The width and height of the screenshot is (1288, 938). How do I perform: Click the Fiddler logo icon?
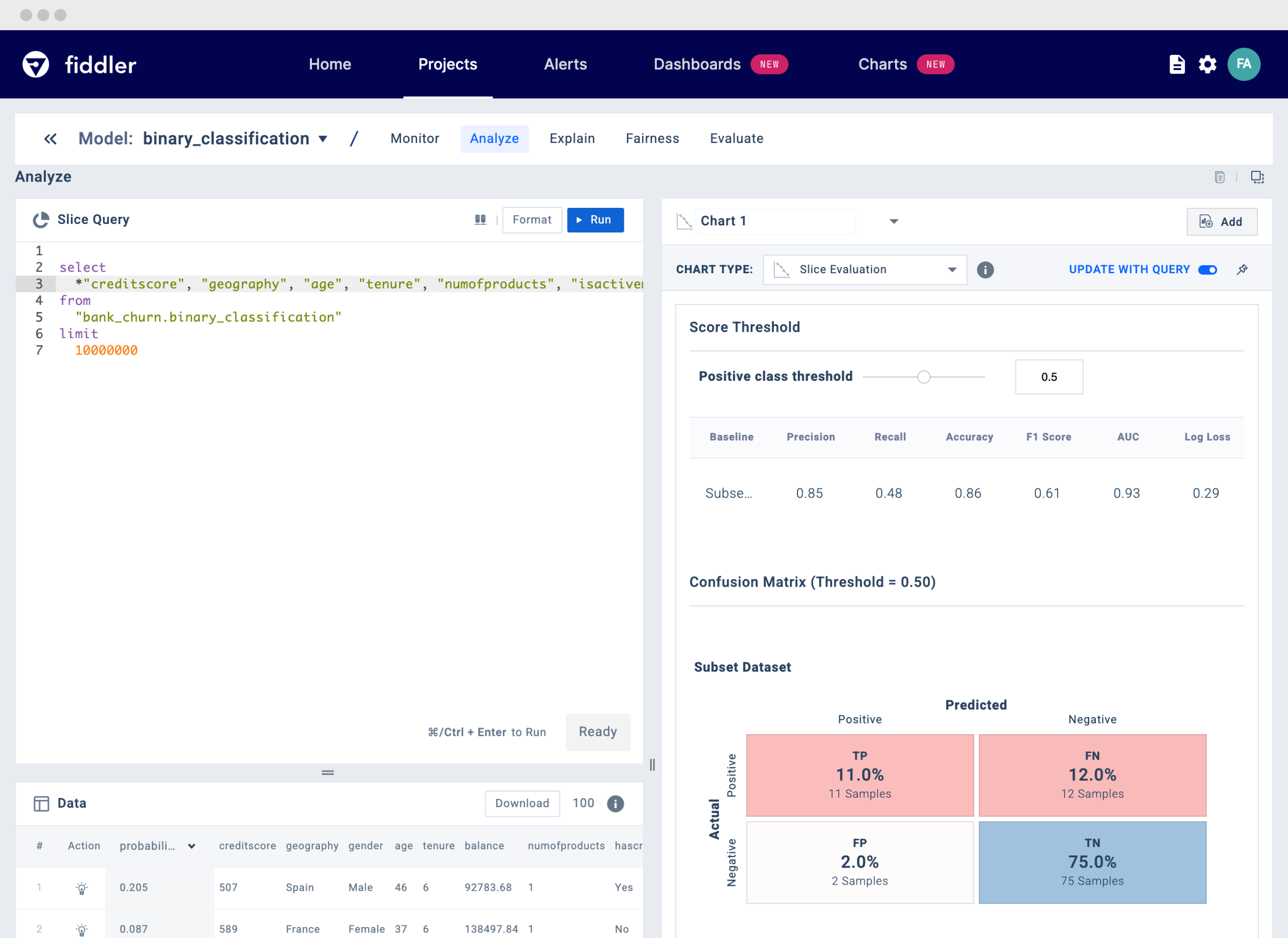[x=36, y=64]
